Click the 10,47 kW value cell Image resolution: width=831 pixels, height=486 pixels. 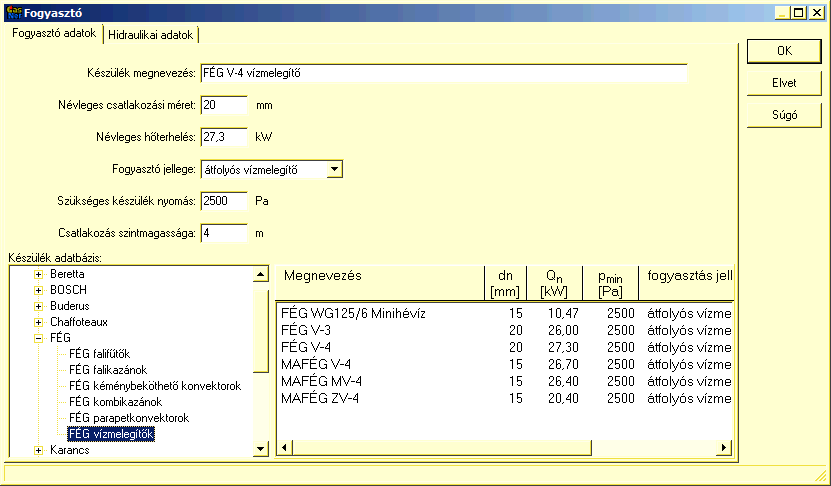click(563, 313)
